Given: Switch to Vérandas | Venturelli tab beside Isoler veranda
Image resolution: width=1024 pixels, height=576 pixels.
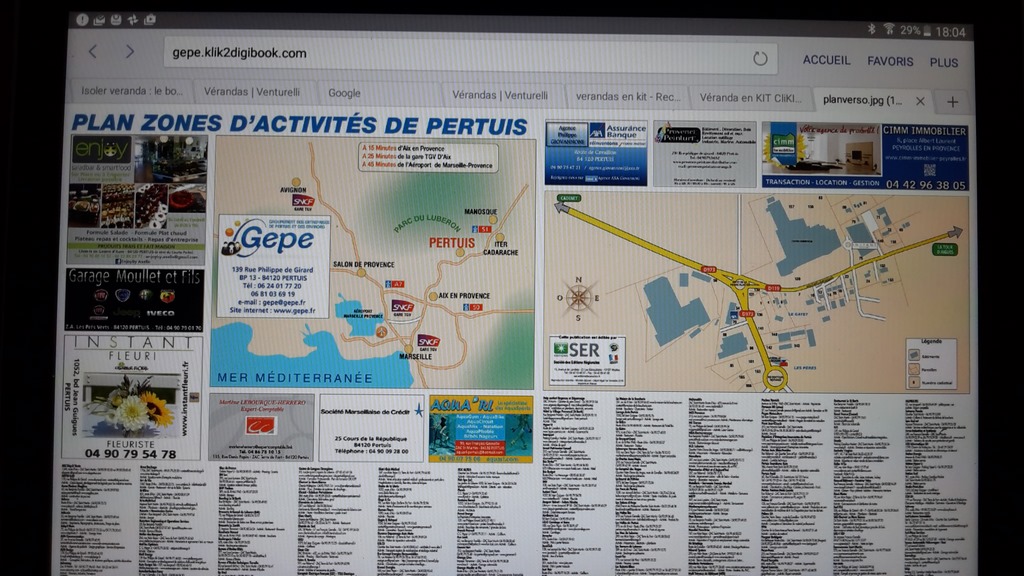Looking at the screenshot, I should point(252,92).
